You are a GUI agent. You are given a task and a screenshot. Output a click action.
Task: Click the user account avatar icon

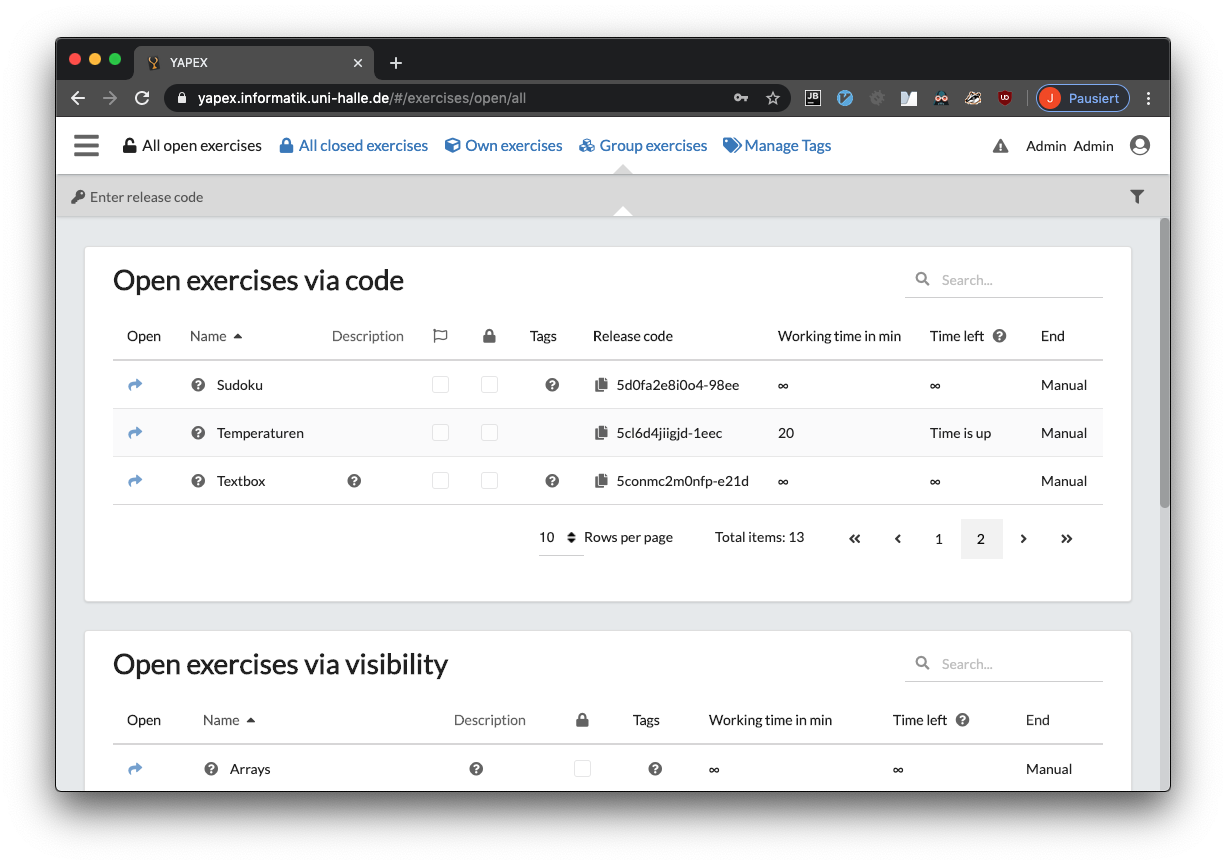[1140, 145]
